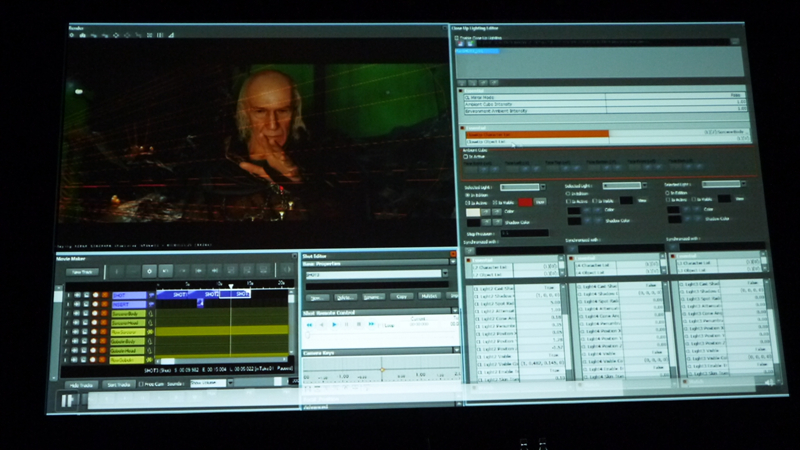Viewport: 800px width, 450px height.
Task: Click the Sort Tracks button
Action: (118, 385)
